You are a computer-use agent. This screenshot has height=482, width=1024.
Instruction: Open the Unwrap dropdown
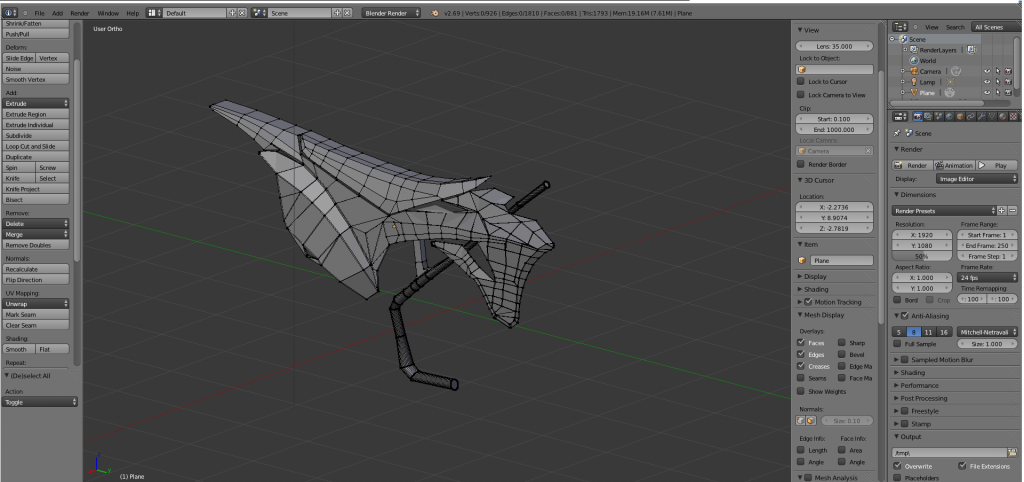37,304
